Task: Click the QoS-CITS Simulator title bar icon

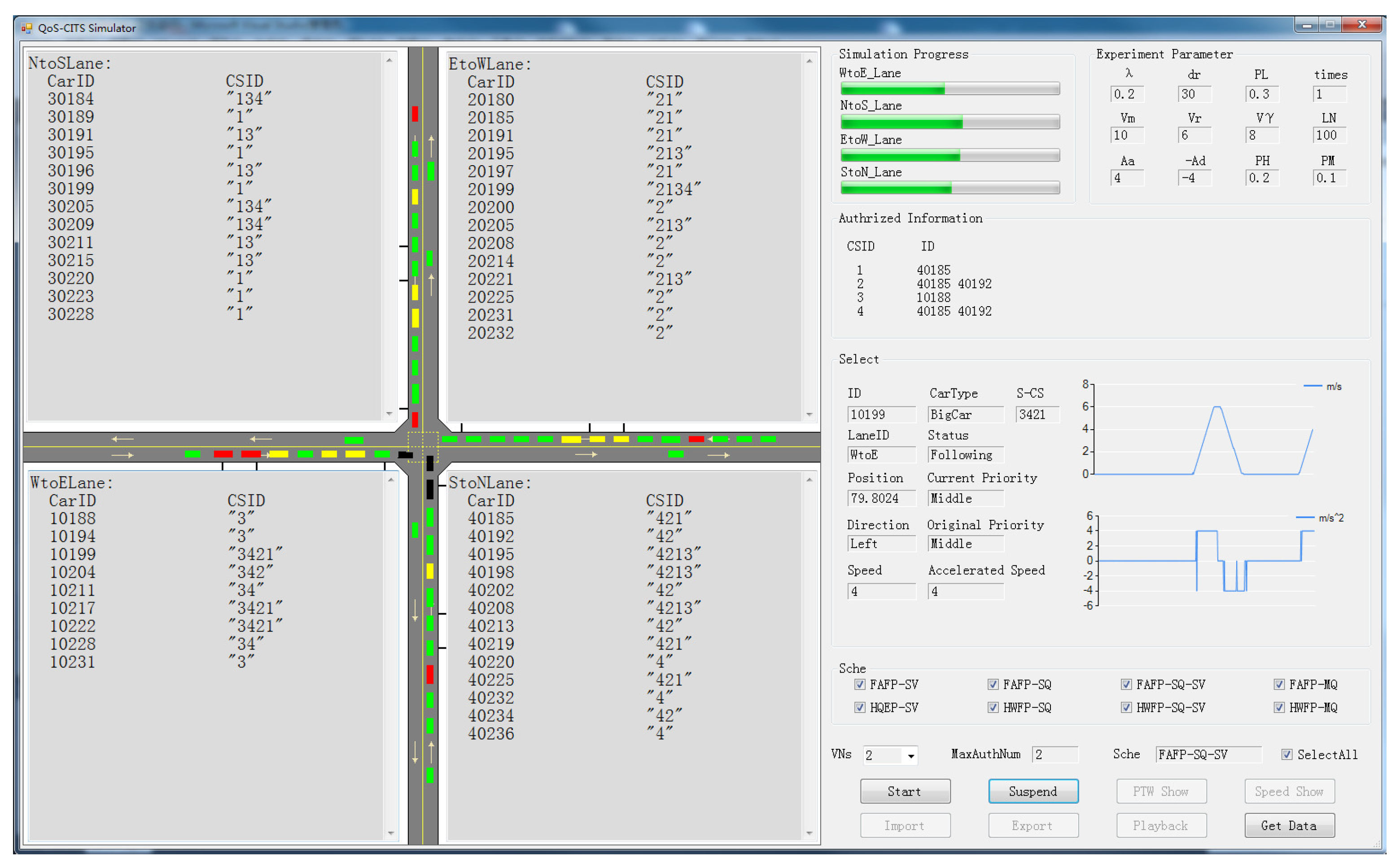Action: pyautogui.click(x=26, y=27)
